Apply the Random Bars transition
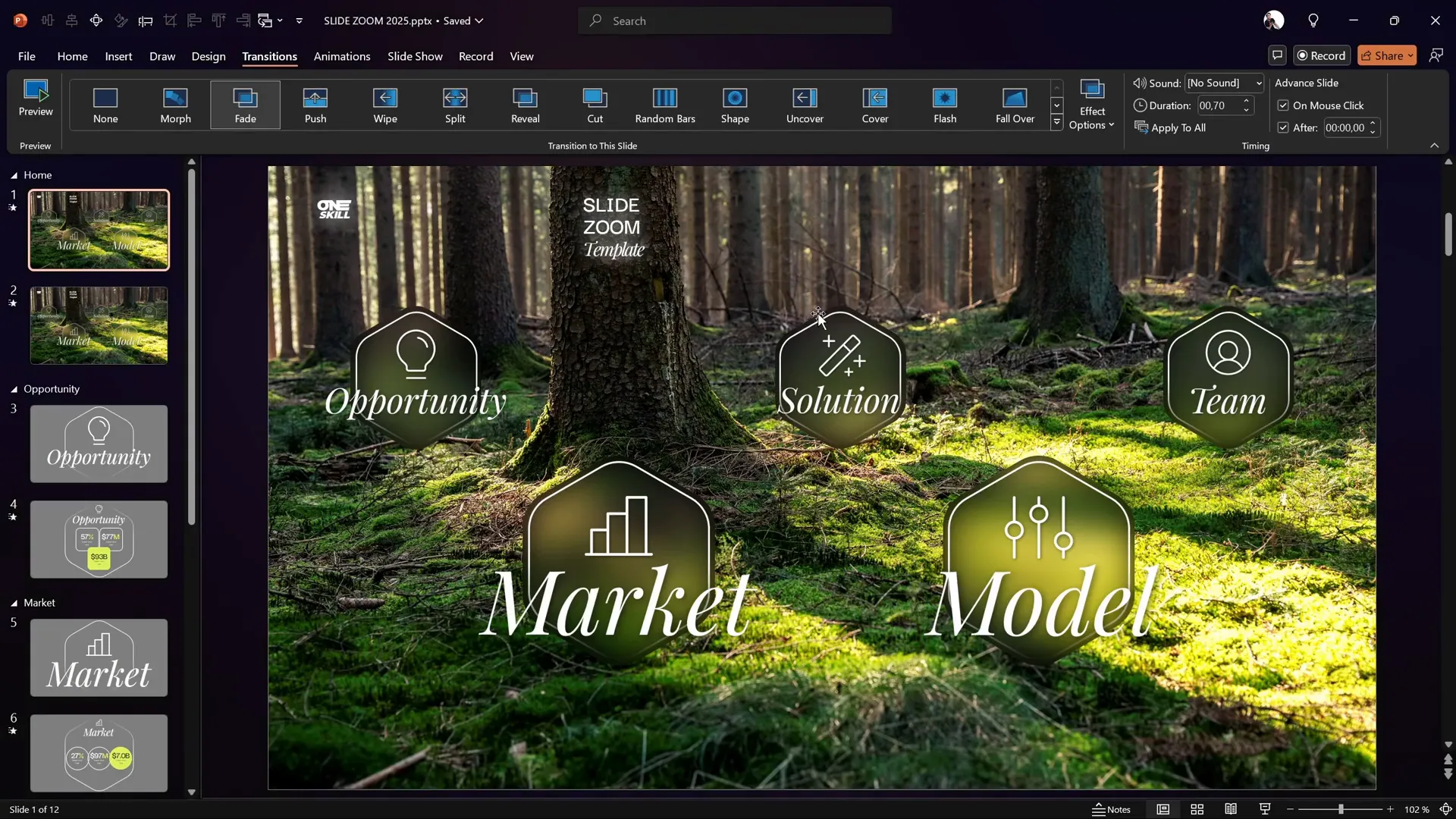Image resolution: width=1456 pixels, height=819 pixels. point(665,105)
